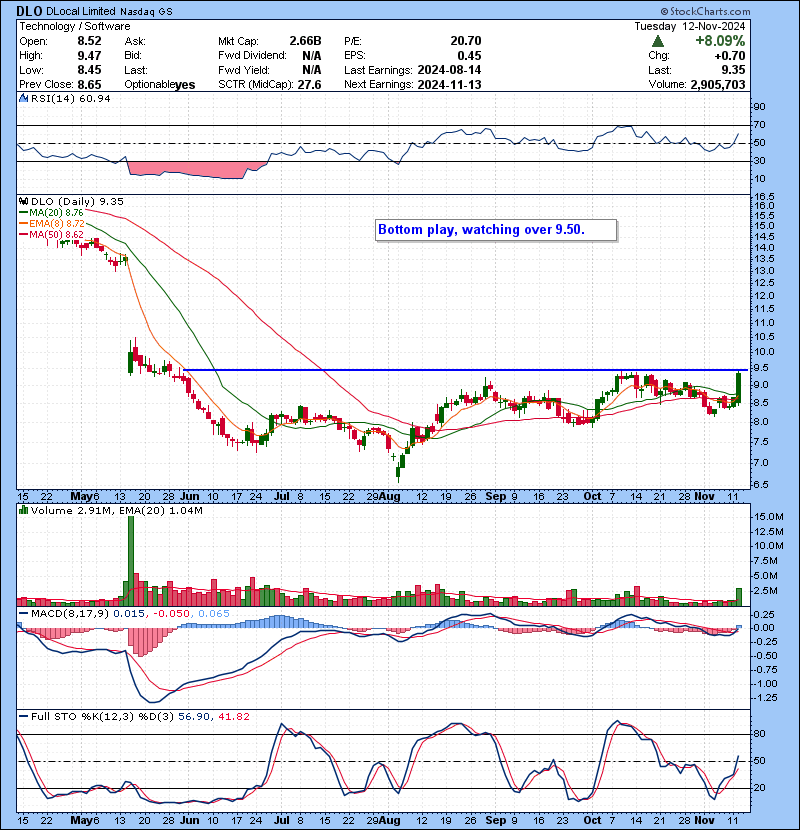Click the Last price 9.35 in header
The width and height of the screenshot is (800, 830).
pyautogui.click(x=733, y=70)
